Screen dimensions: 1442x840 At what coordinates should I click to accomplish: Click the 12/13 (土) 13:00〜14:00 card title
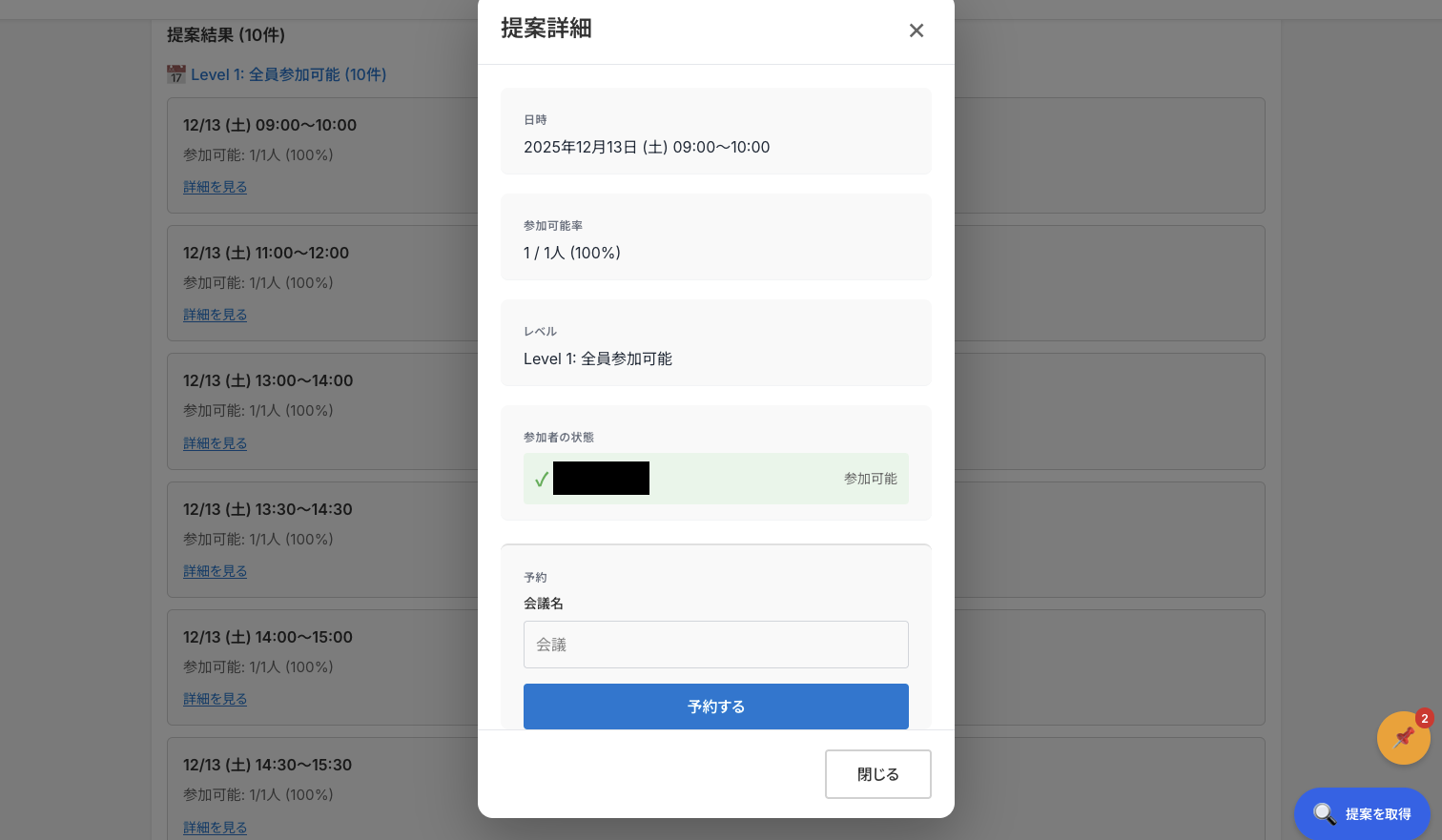click(268, 380)
